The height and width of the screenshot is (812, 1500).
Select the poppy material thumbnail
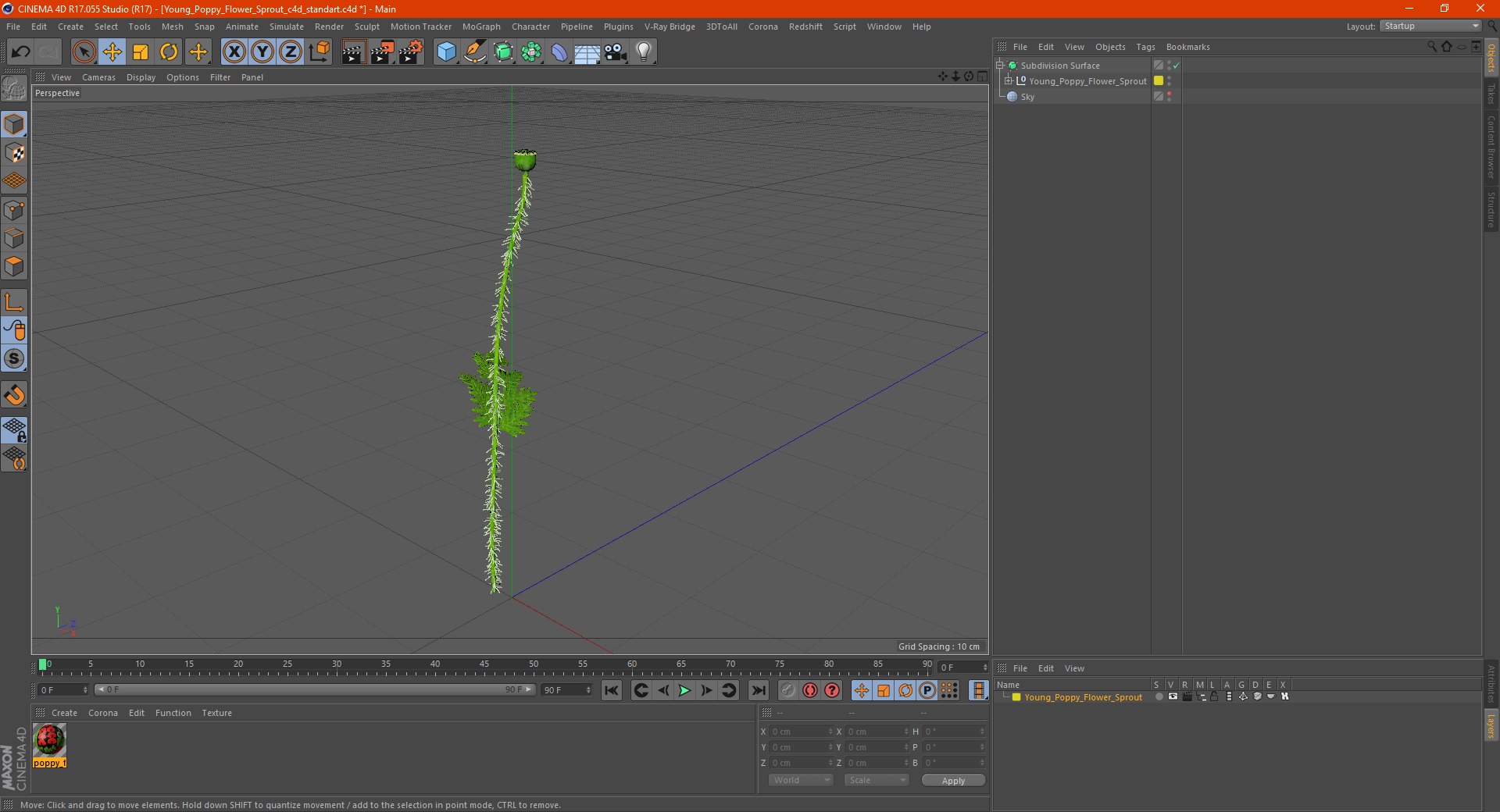pyautogui.click(x=49, y=741)
